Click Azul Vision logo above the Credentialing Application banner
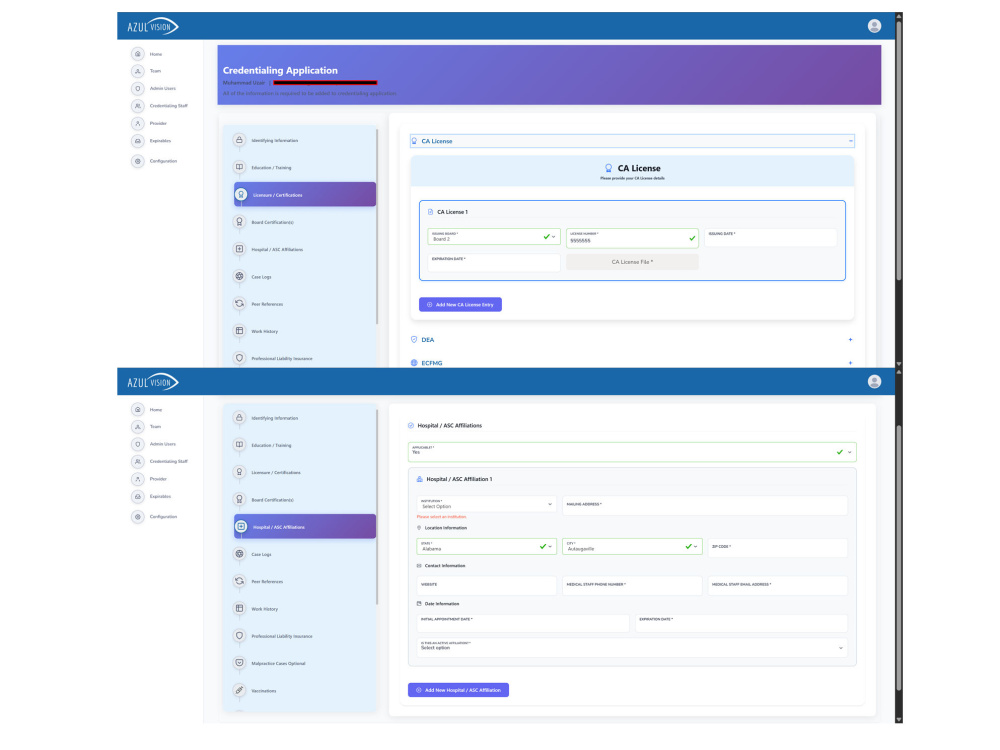The image size is (1000, 750). (x=152, y=26)
